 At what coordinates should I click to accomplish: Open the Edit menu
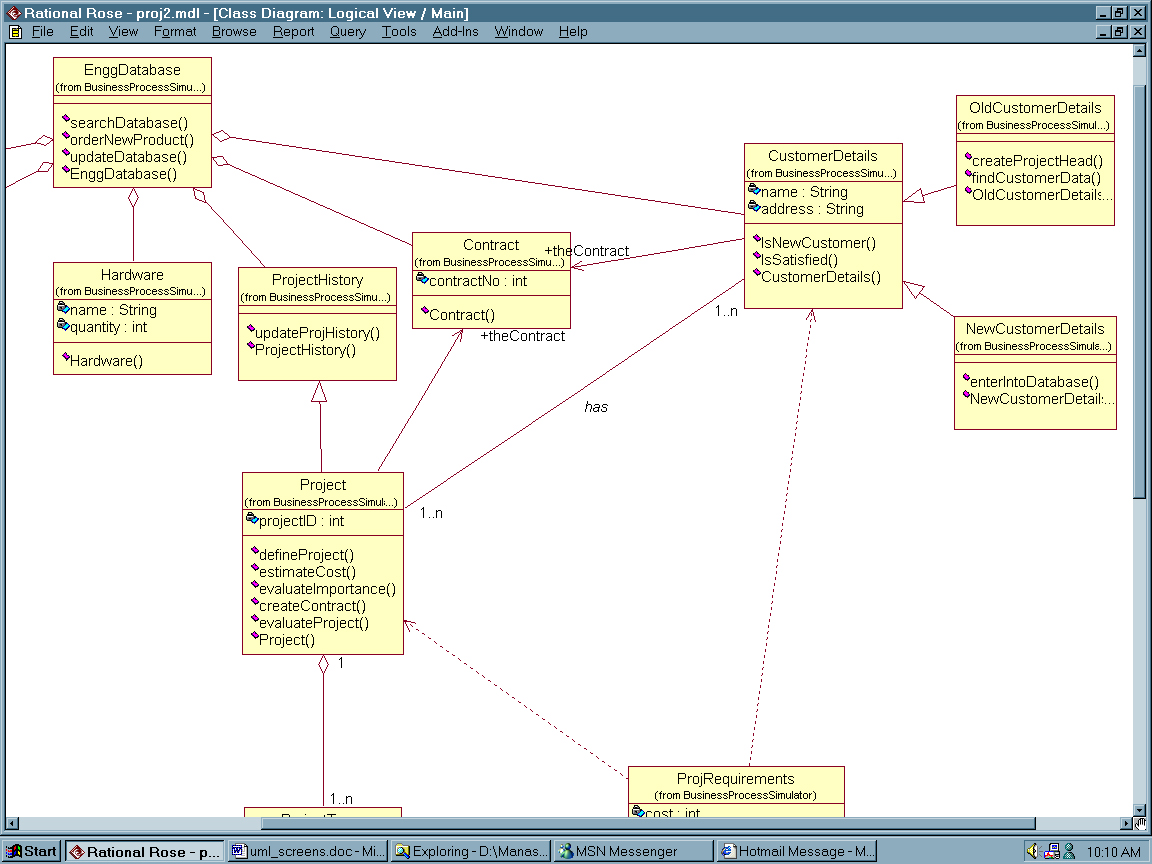coord(82,32)
